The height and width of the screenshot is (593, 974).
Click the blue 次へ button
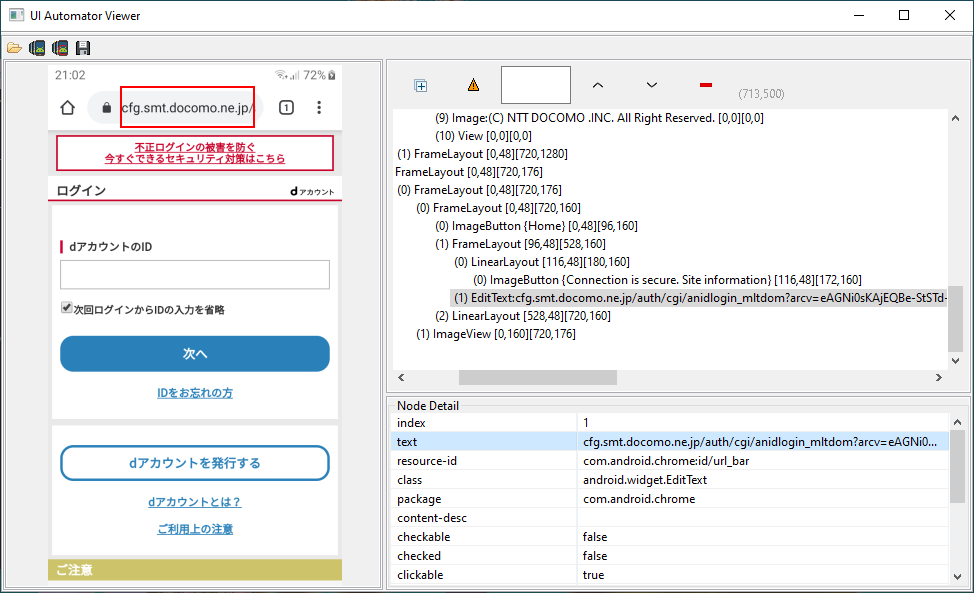pyautogui.click(x=195, y=353)
